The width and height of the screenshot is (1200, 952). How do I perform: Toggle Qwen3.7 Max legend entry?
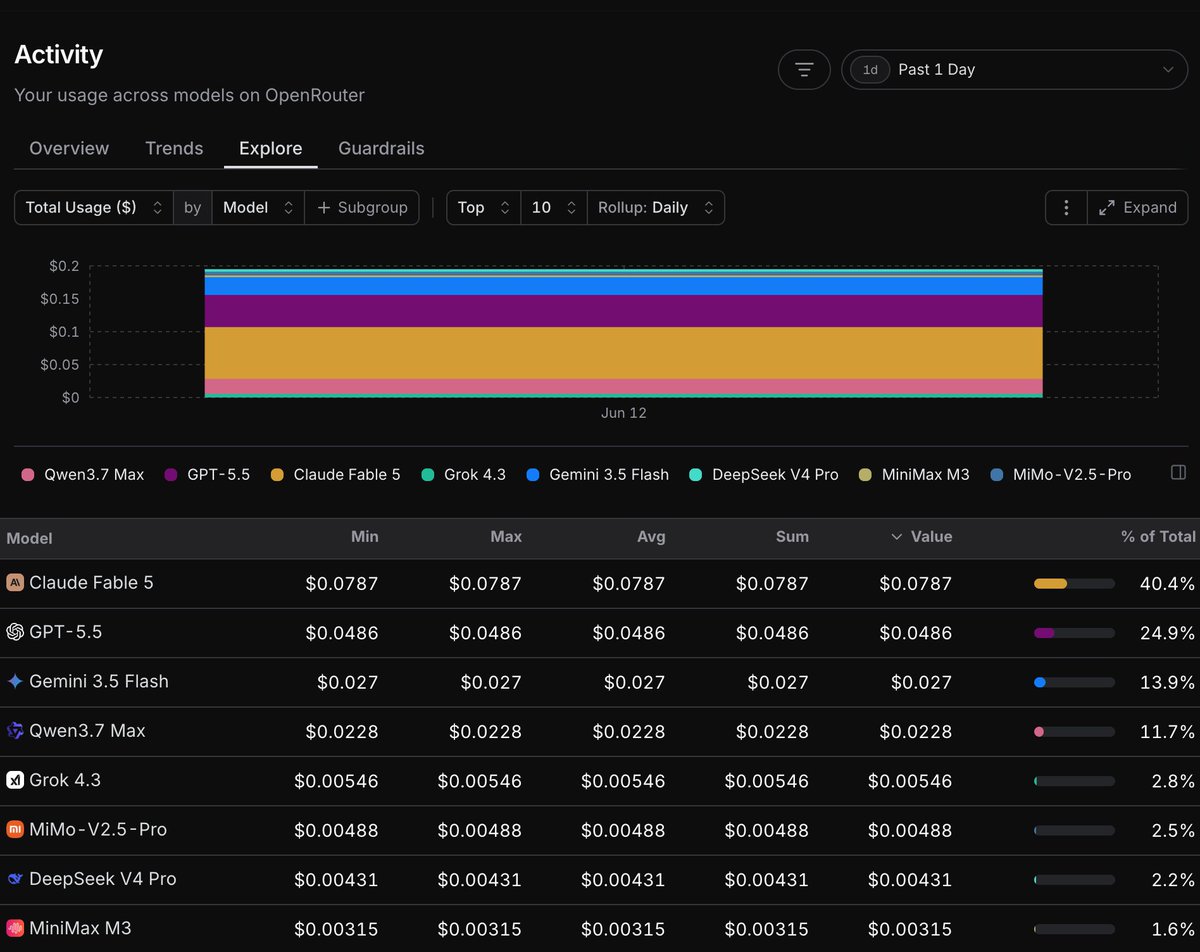pos(83,474)
